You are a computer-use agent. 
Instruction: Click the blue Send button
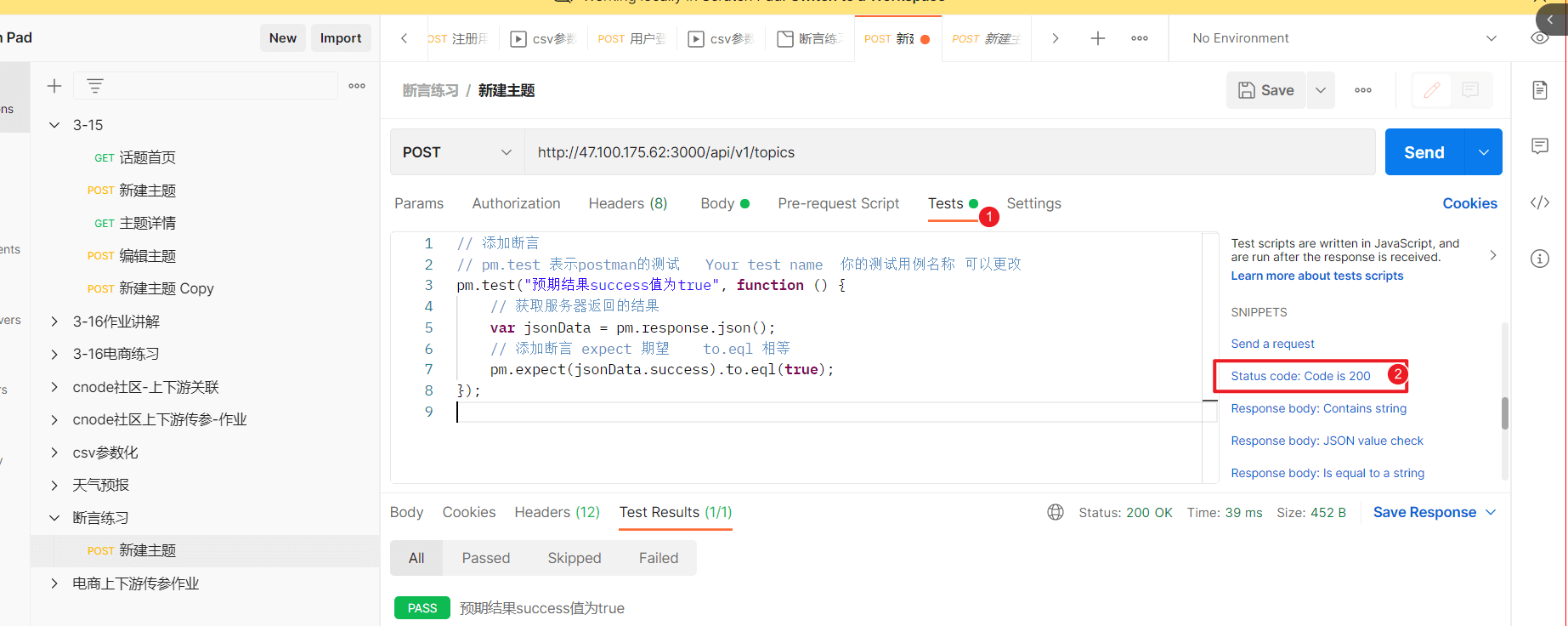tap(1424, 152)
